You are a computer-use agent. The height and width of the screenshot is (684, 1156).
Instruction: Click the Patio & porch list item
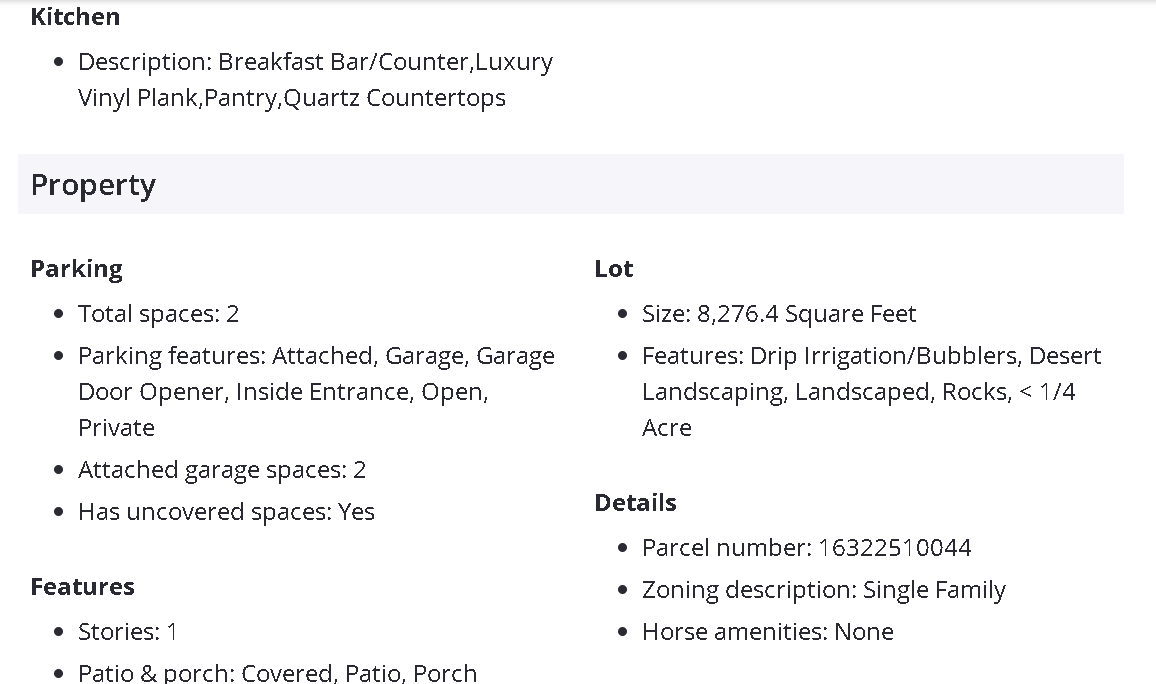click(x=277, y=673)
